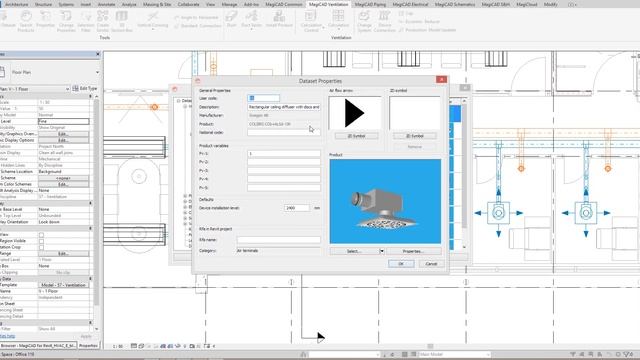The image size is (640, 360).
Task: Click the Dataset Properties title bar icon
Action: [198, 81]
